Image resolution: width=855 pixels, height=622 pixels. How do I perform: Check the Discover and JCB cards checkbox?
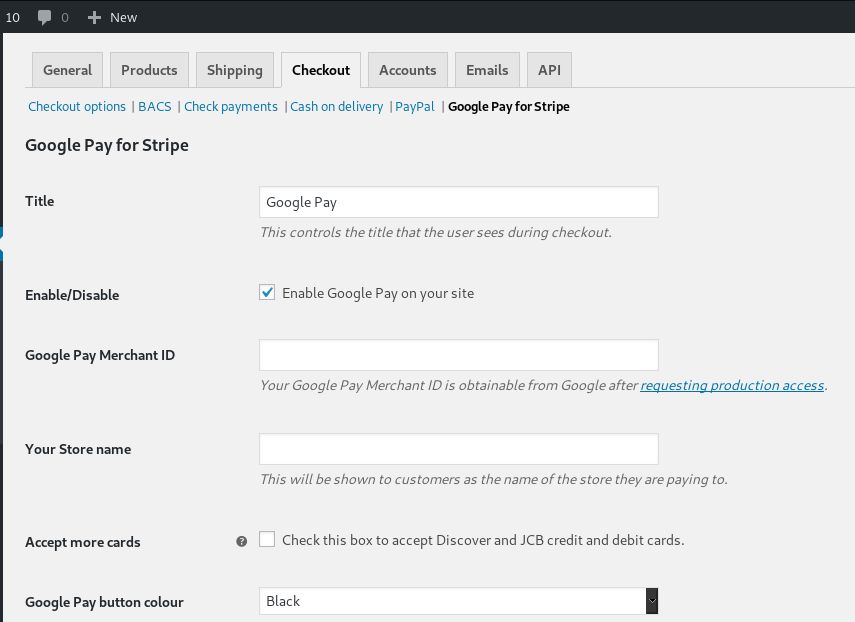click(x=267, y=540)
